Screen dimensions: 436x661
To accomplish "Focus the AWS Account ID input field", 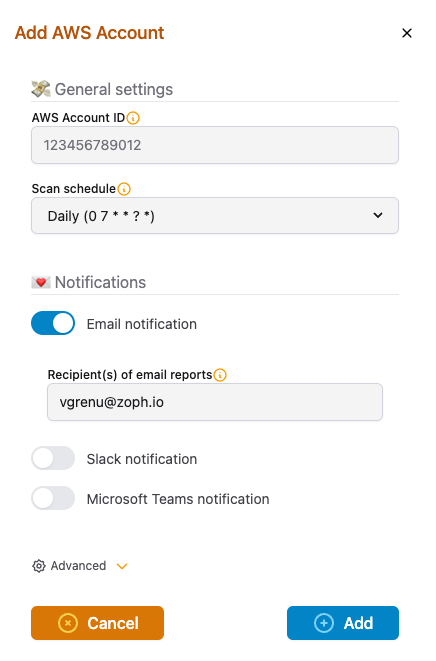I will [215, 145].
